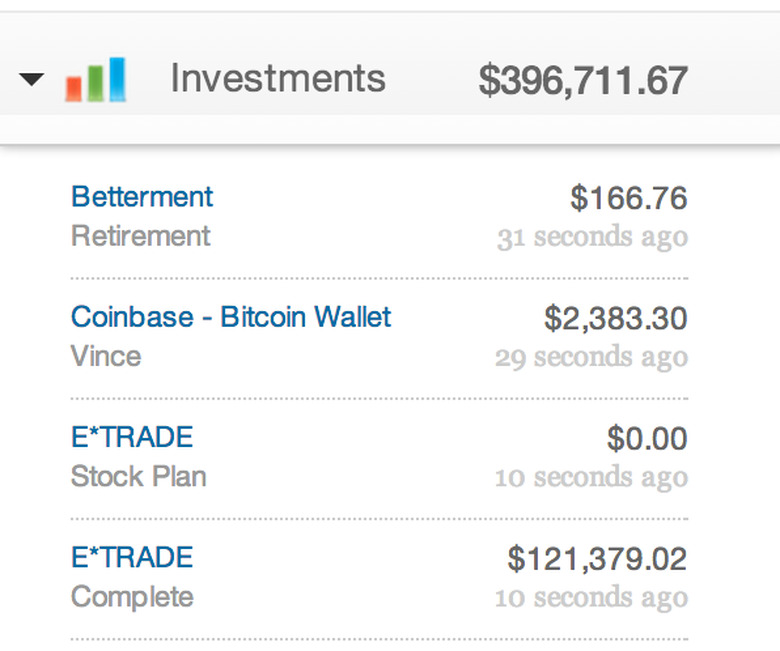Open the E*TRADE link above Stock Plan
The image size is (780, 651).
point(132,437)
